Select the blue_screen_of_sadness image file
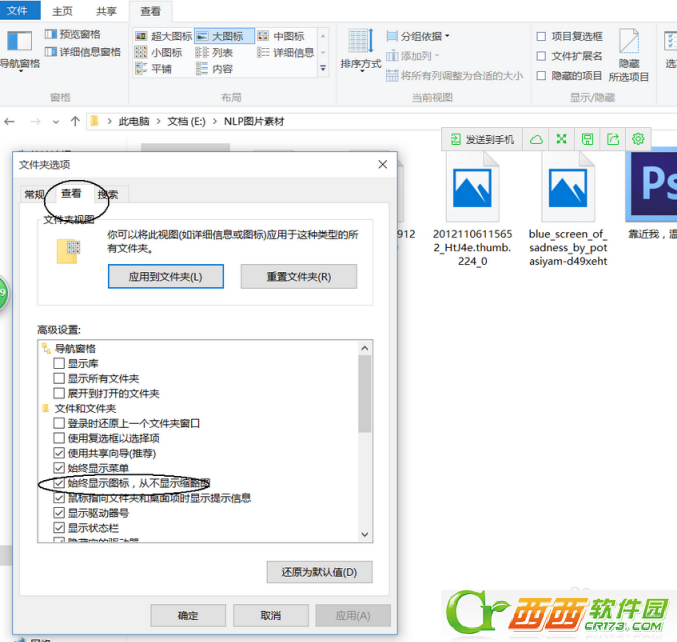 568,209
